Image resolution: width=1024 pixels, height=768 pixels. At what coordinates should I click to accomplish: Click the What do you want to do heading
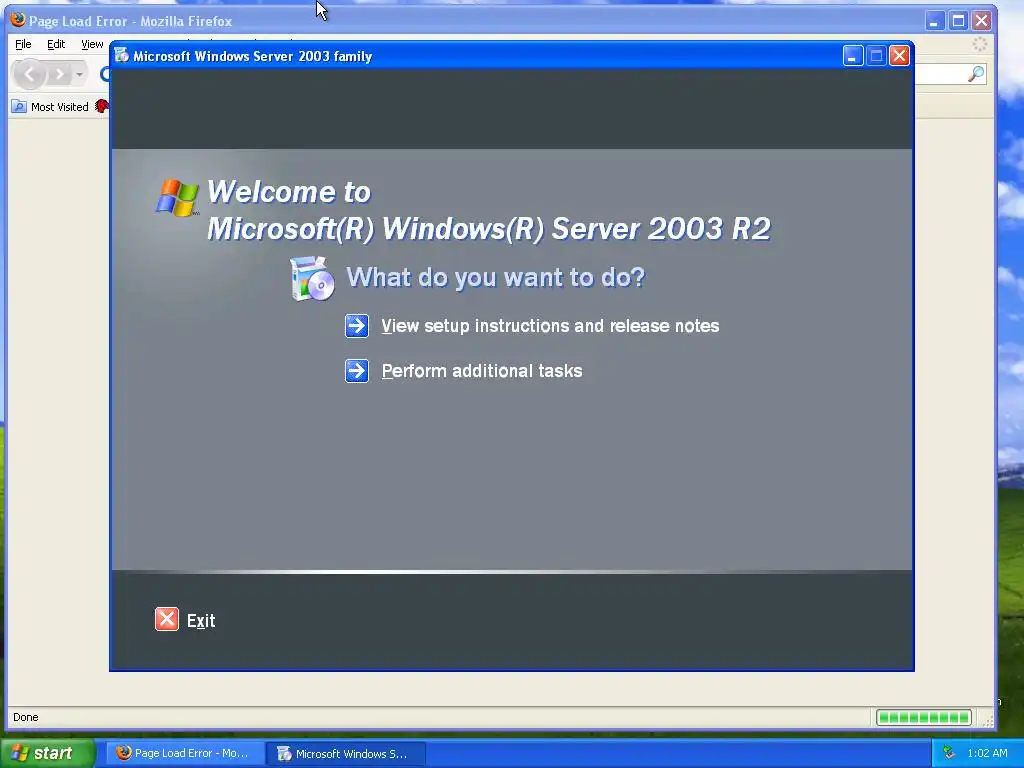496,278
